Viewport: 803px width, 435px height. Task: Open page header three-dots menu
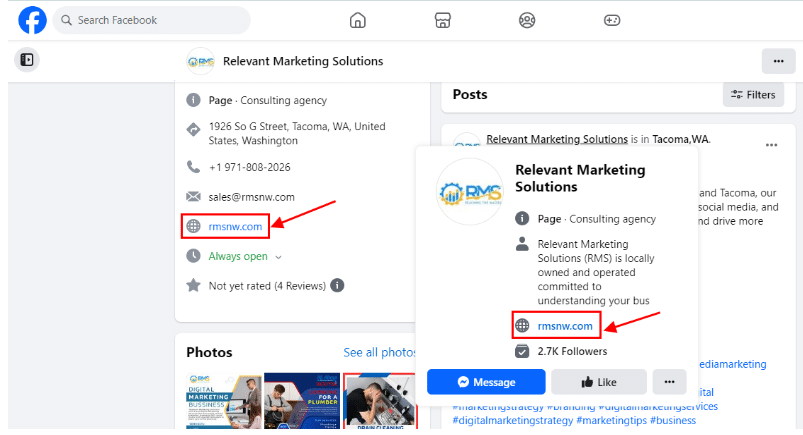[x=778, y=61]
